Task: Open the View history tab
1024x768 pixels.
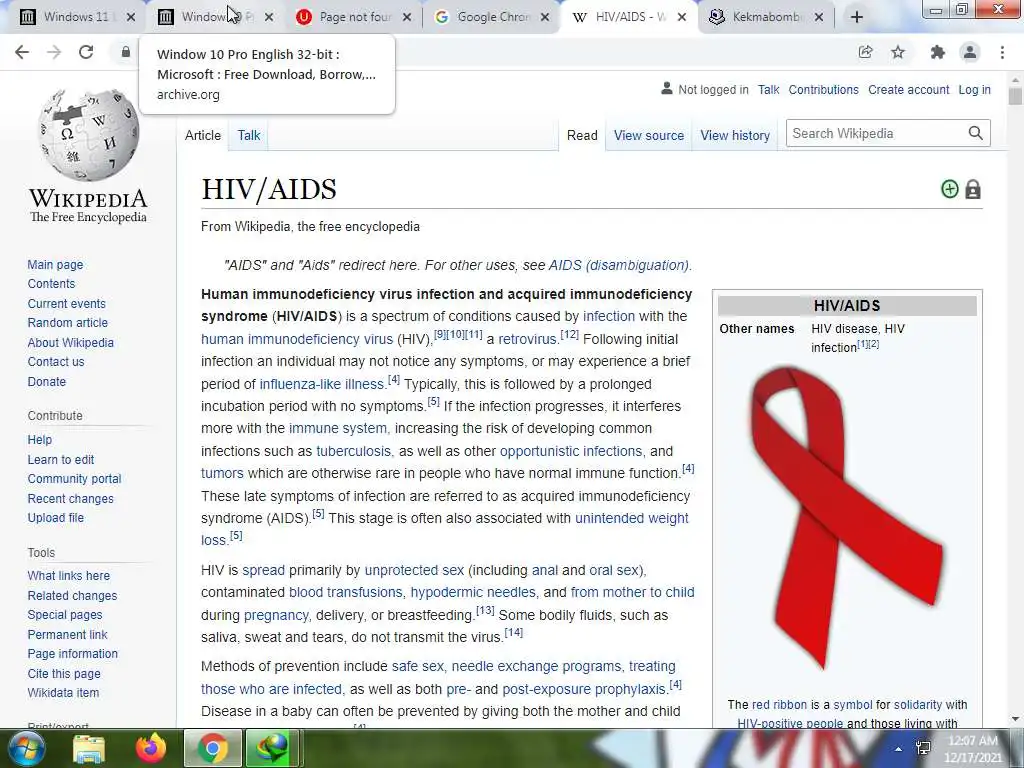Action: (x=735, y=135)
